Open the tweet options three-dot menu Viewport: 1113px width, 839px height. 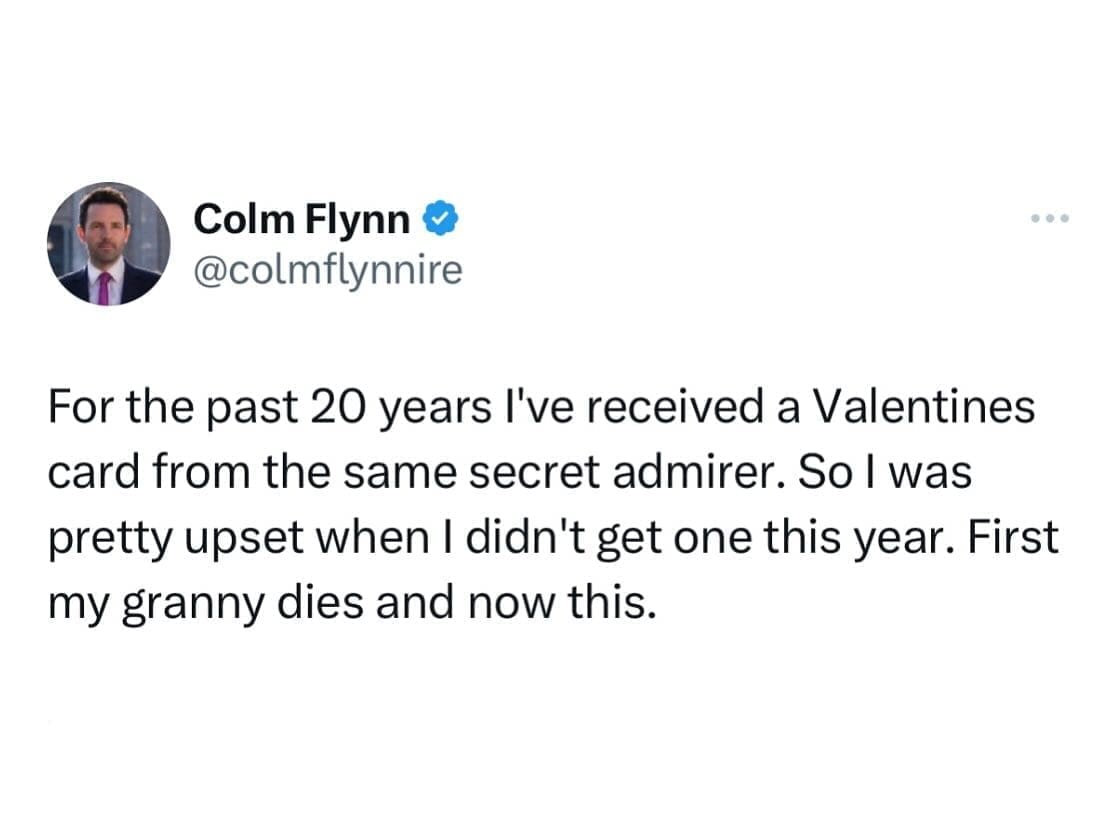tap(1048, 218)
